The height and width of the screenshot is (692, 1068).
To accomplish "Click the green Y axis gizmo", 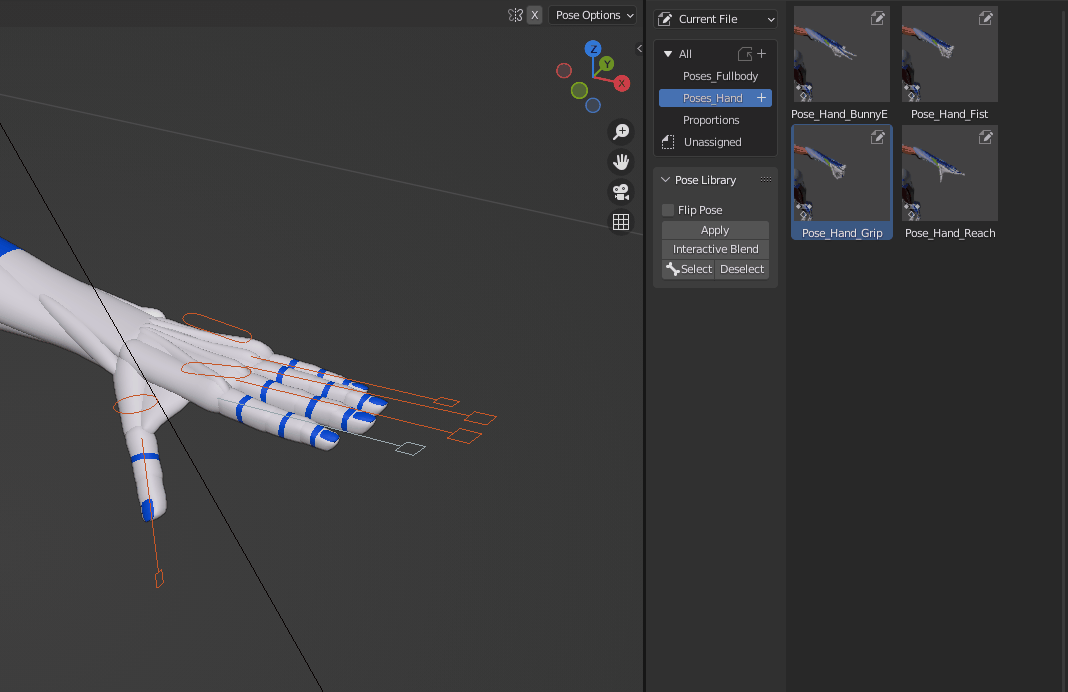I will (606, 64).
